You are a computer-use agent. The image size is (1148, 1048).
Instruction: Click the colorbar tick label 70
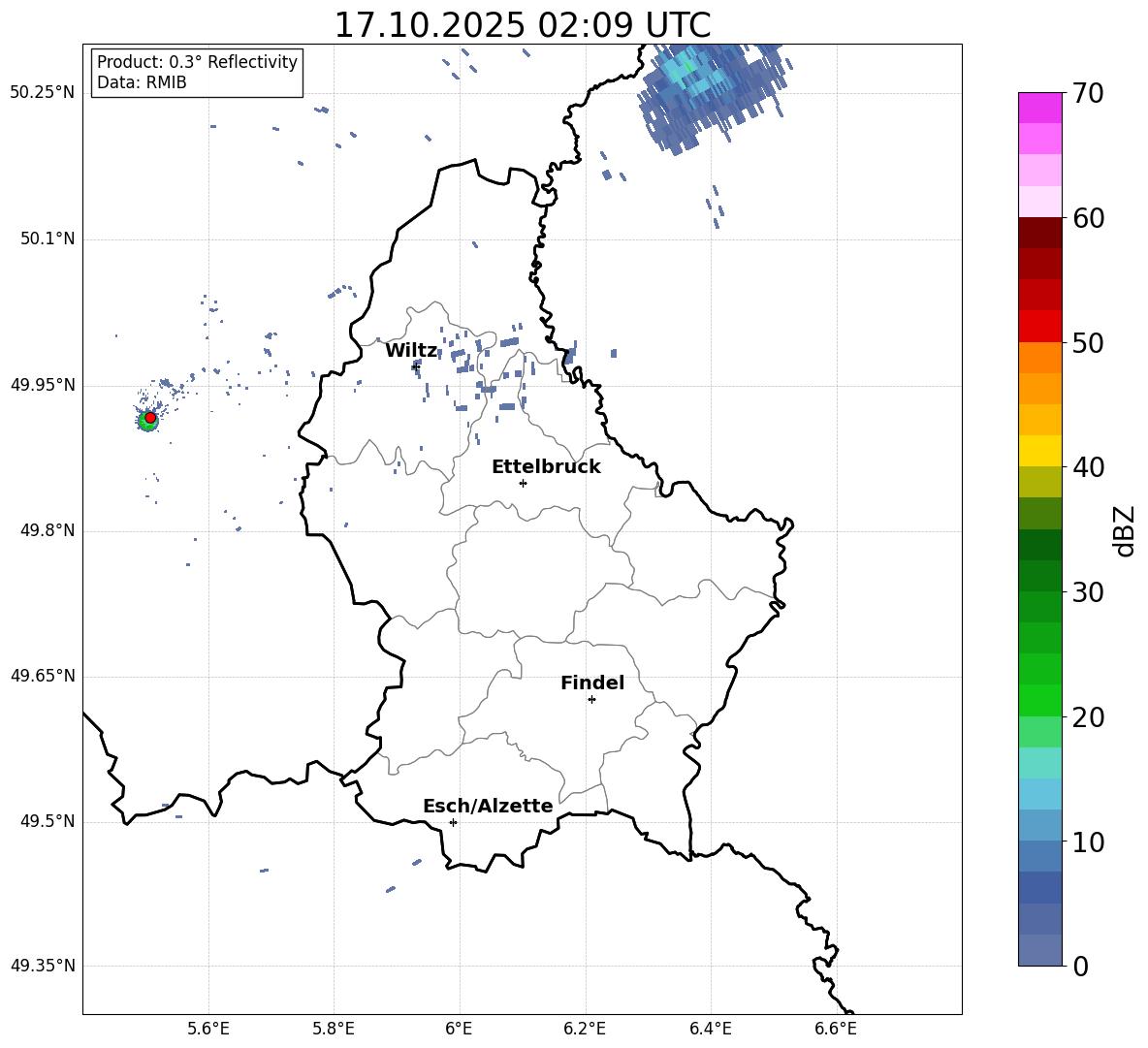[1088, 94]
